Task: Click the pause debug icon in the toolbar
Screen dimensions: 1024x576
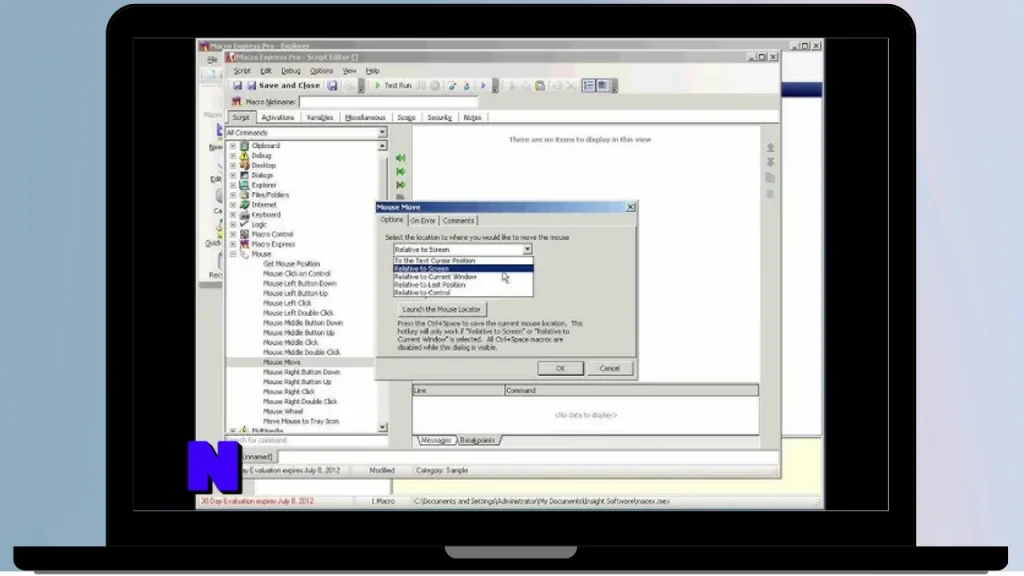Action: (x=422, y=86)
